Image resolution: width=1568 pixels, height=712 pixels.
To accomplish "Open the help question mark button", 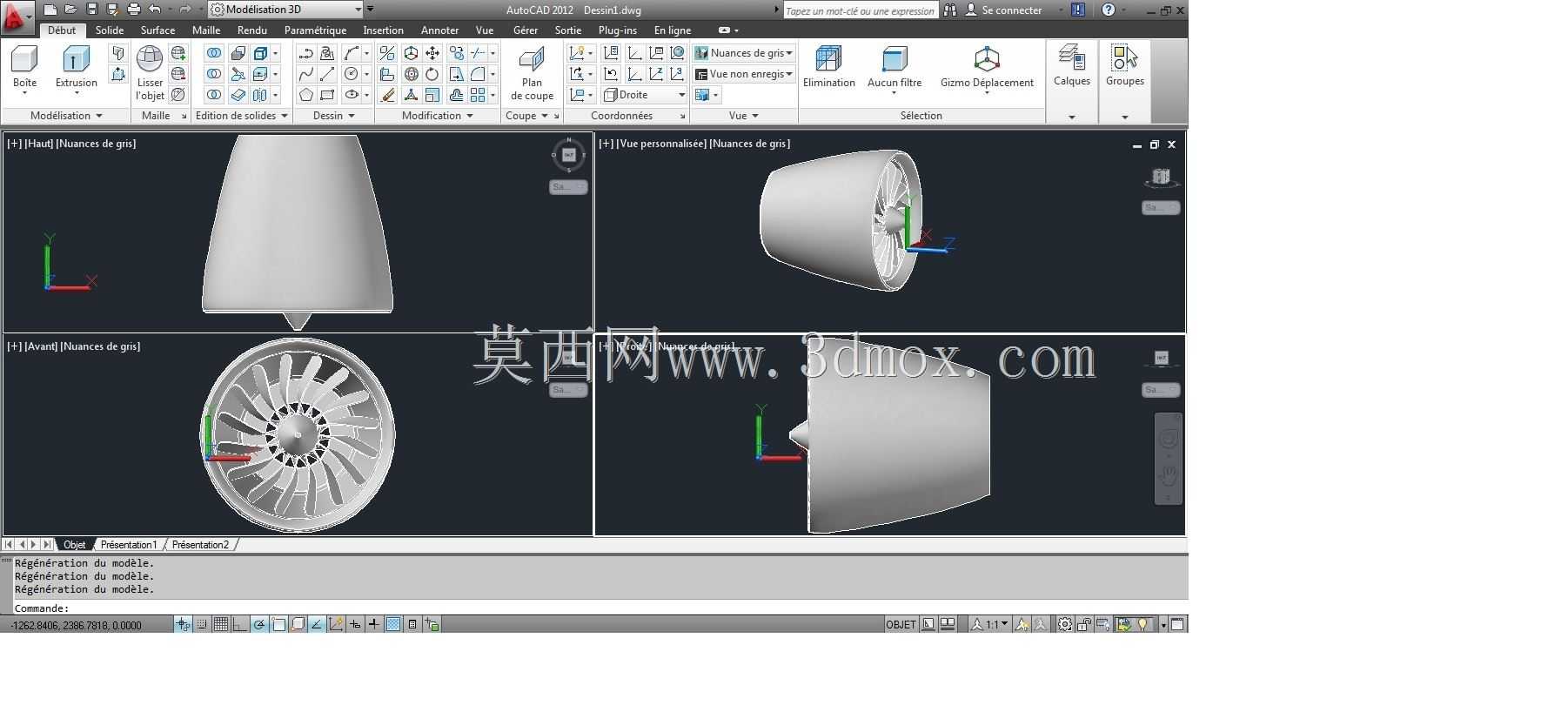I will tap(1108, 10).
